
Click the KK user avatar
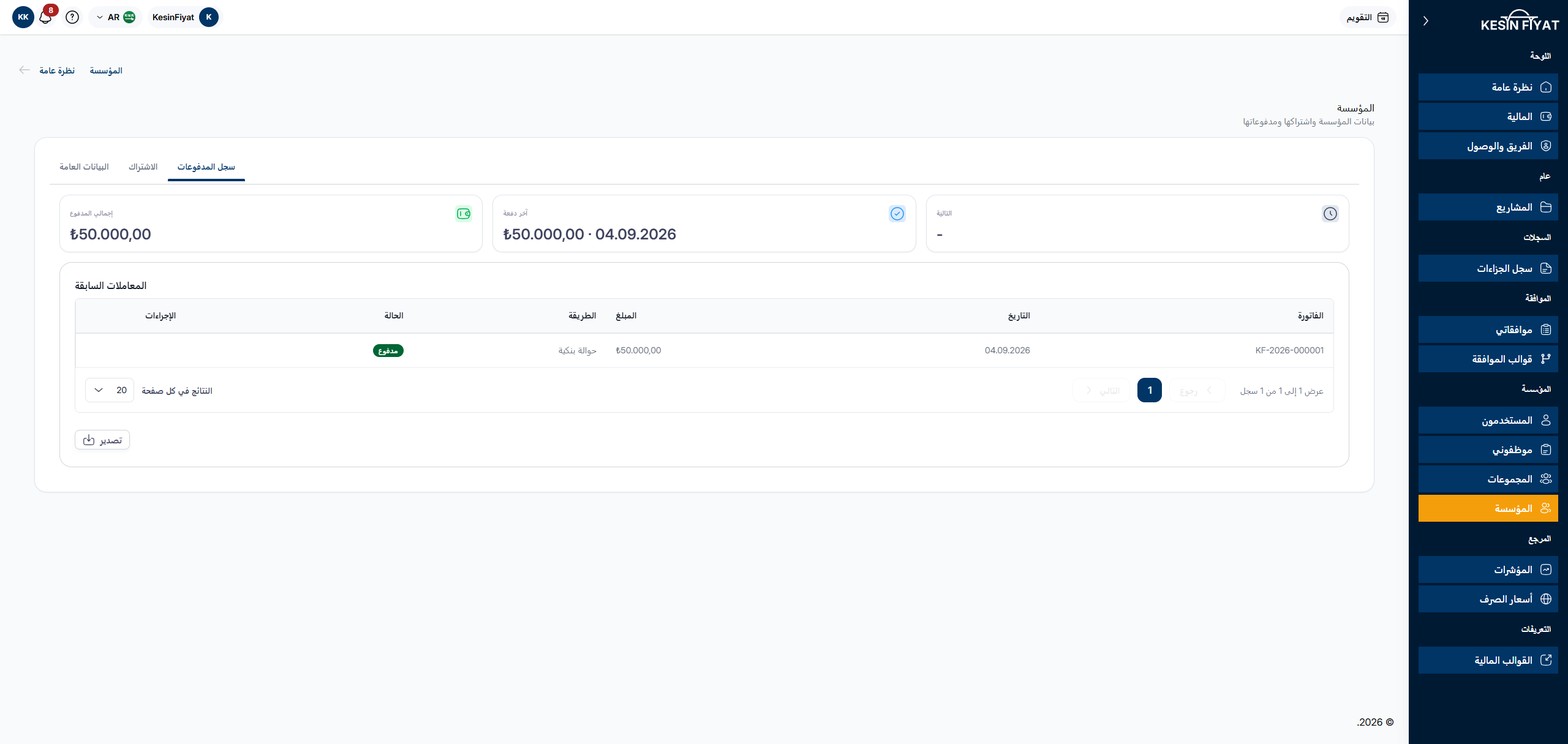[23, 17]
